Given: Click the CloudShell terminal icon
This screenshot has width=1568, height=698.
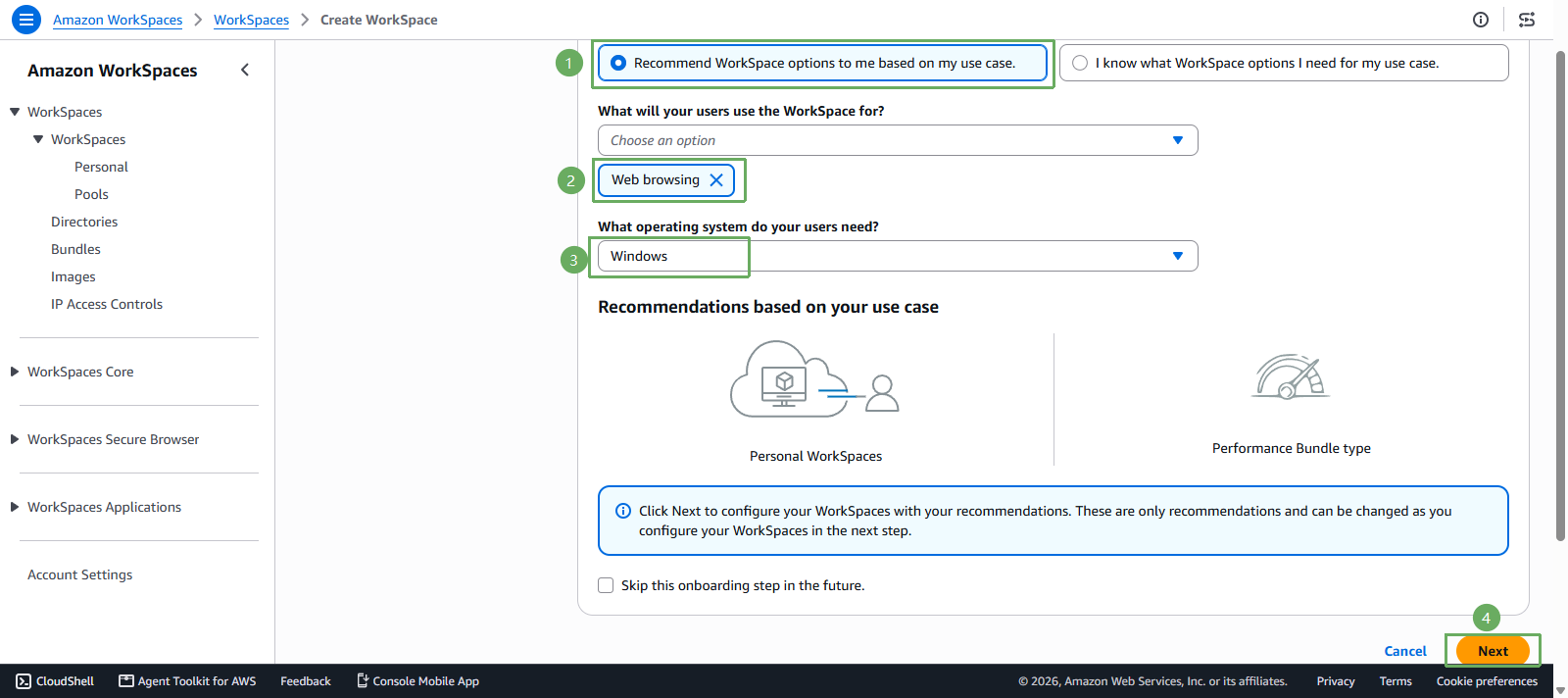Looking at the screenshot, I should coord(24,681).
